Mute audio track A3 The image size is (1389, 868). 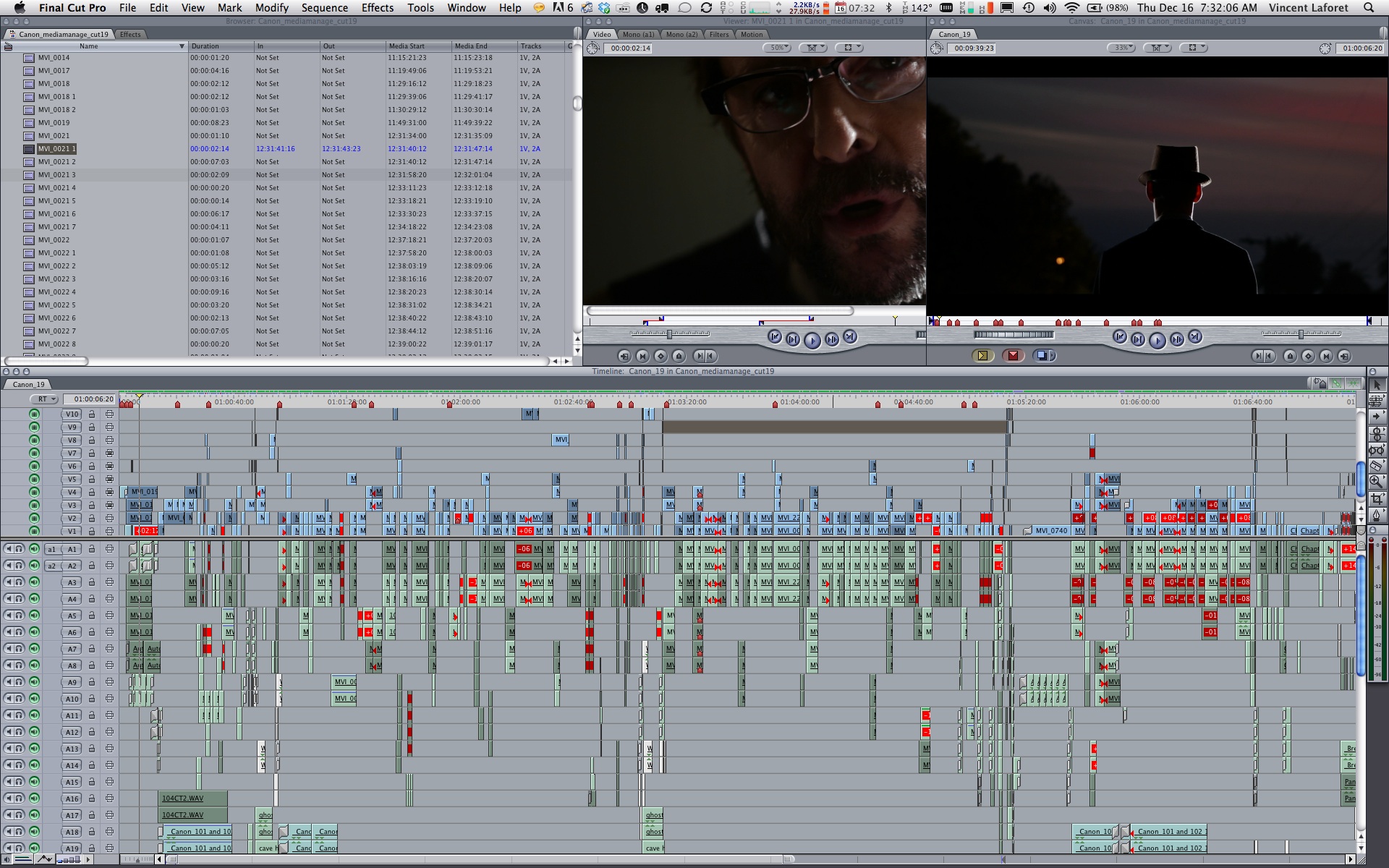point(9,582)
